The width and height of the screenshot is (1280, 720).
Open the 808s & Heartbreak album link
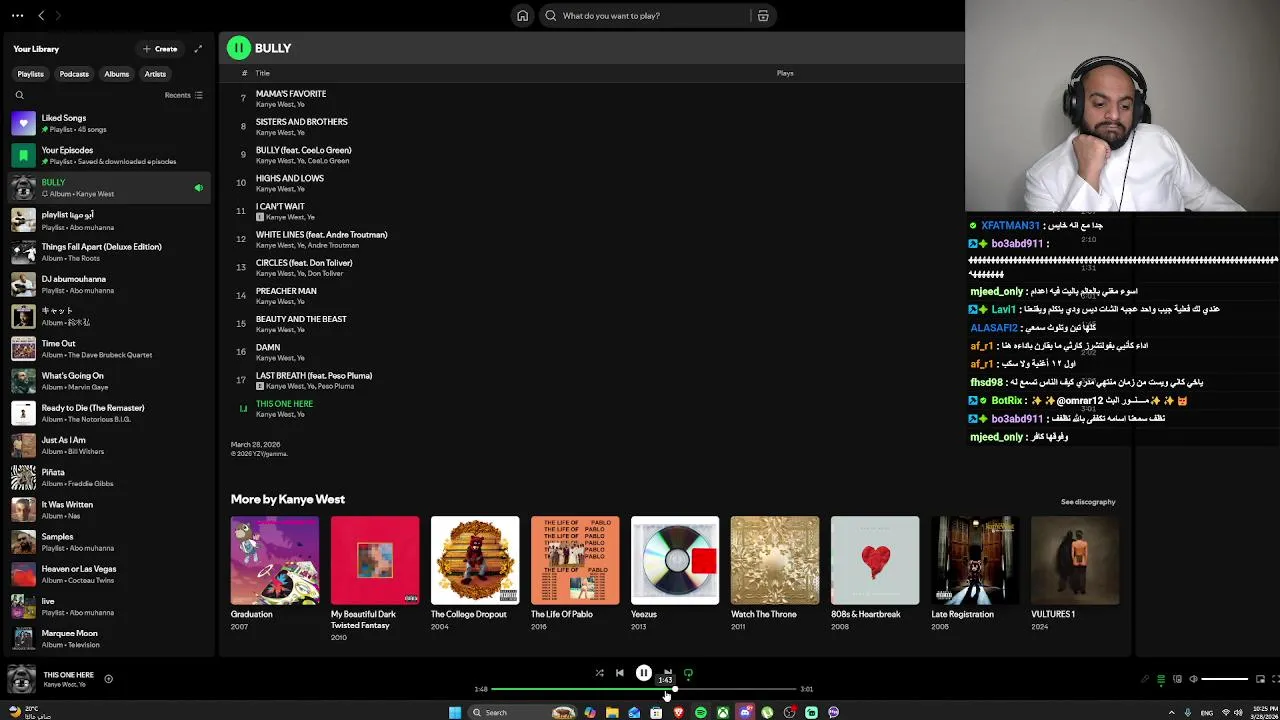click(865, 614)
